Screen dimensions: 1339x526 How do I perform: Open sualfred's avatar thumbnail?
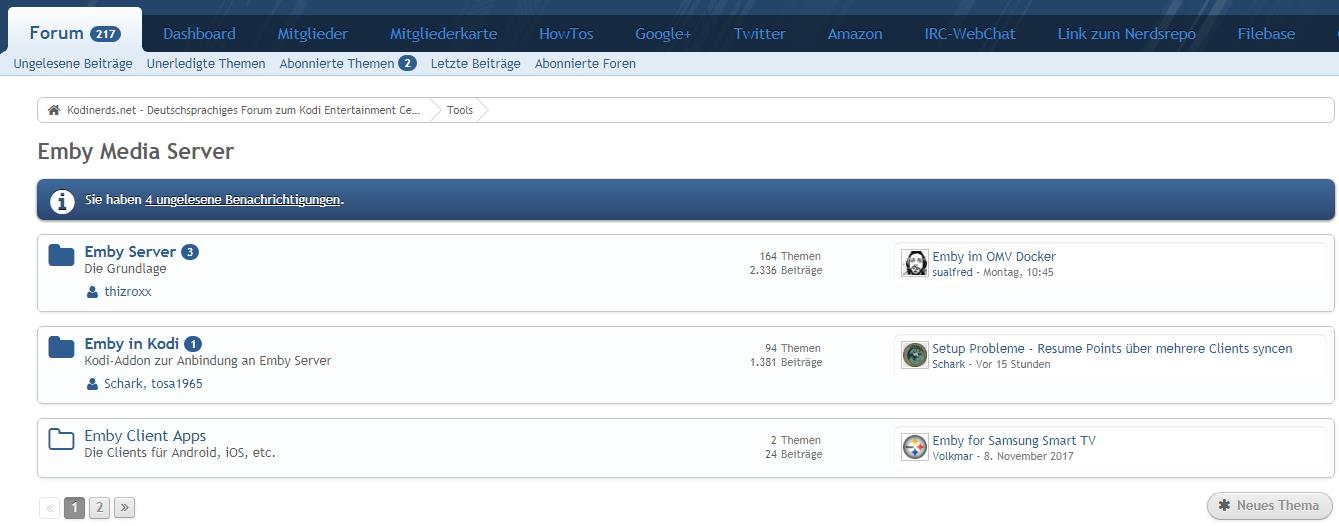(915, 263)
